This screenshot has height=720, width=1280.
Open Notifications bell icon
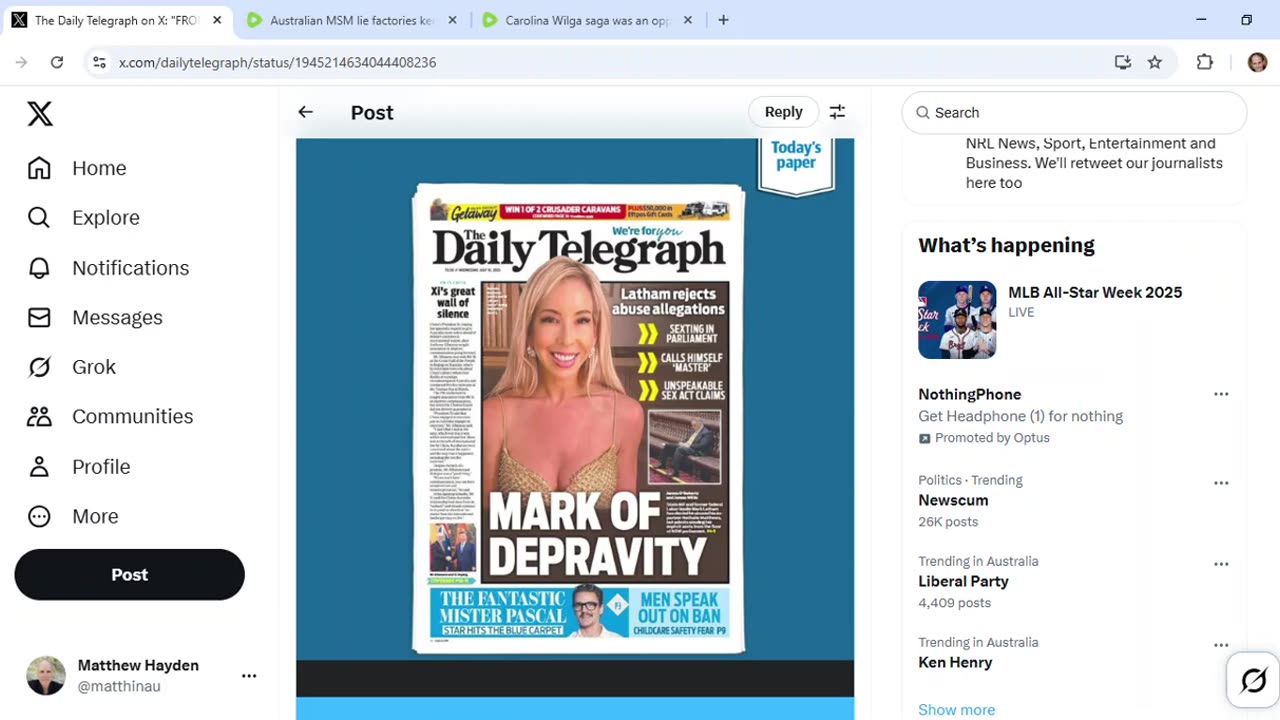tap(39, 267)
